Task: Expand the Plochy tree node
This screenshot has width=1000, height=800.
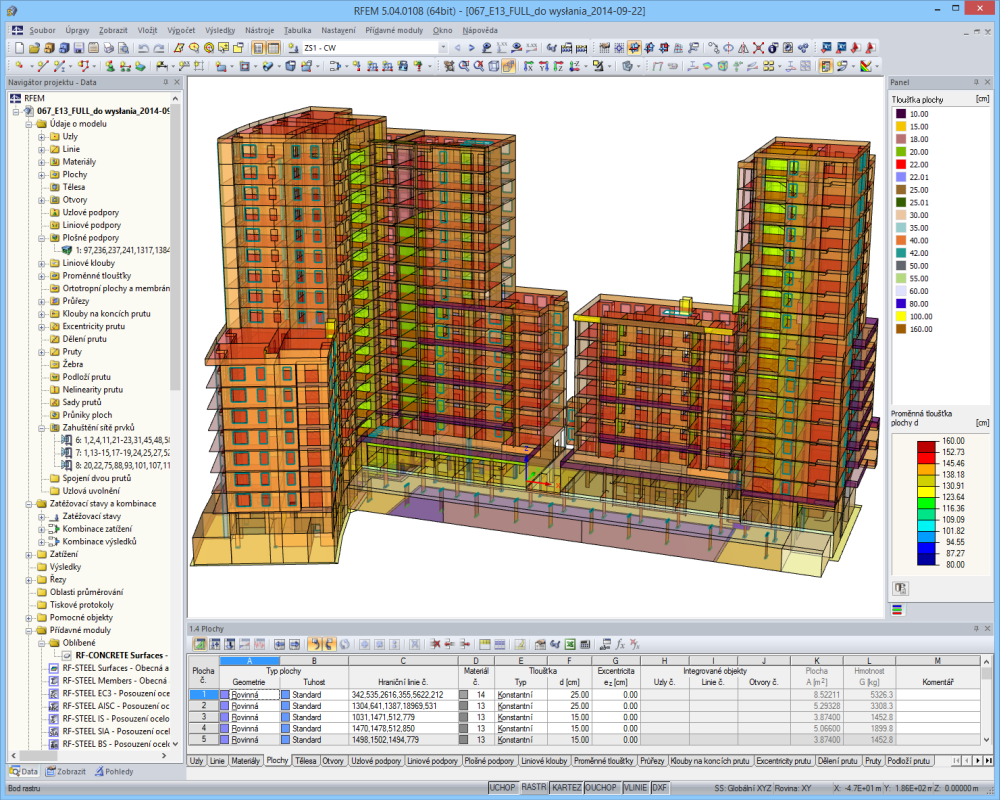Action: [41, 175]
